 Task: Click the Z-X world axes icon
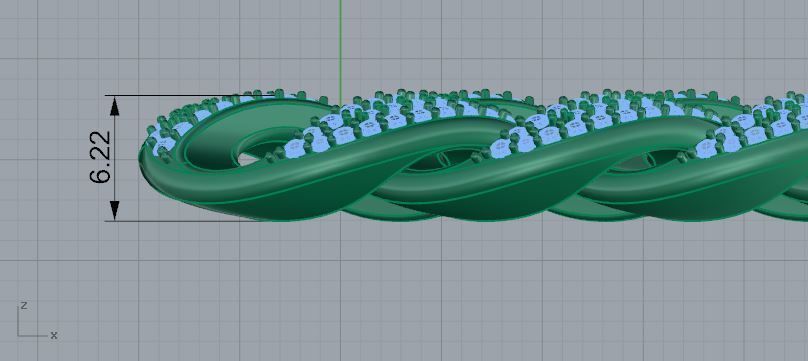pyautogui.click(x=37, y=321)
